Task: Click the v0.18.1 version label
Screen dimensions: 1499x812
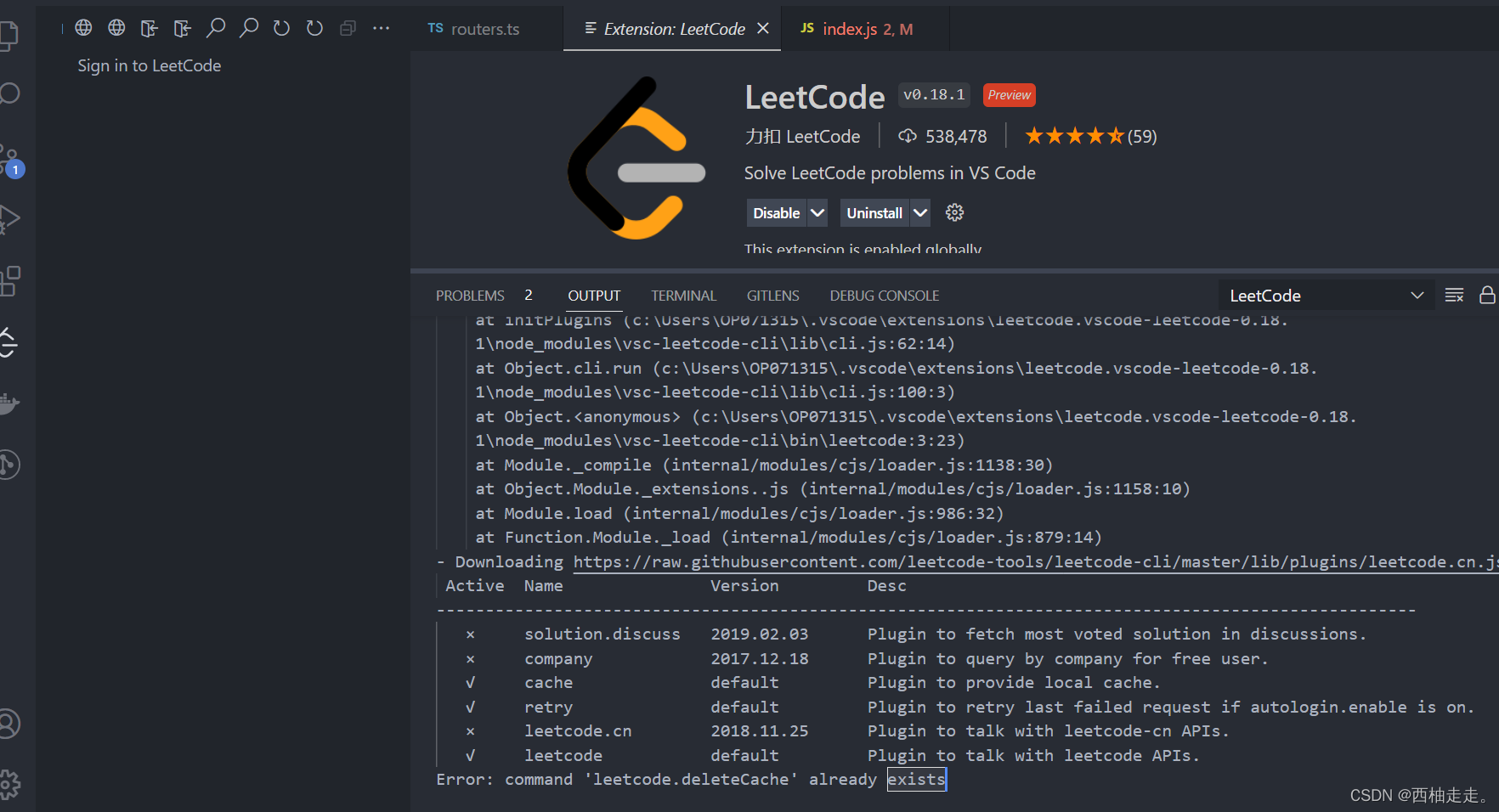Action: pyautogui.click(x=934, y=95)
